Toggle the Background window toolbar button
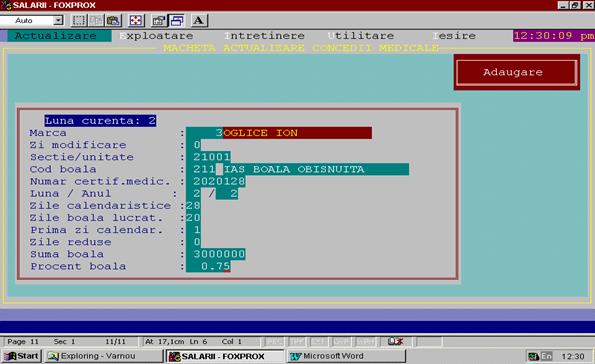 (176, 20)
